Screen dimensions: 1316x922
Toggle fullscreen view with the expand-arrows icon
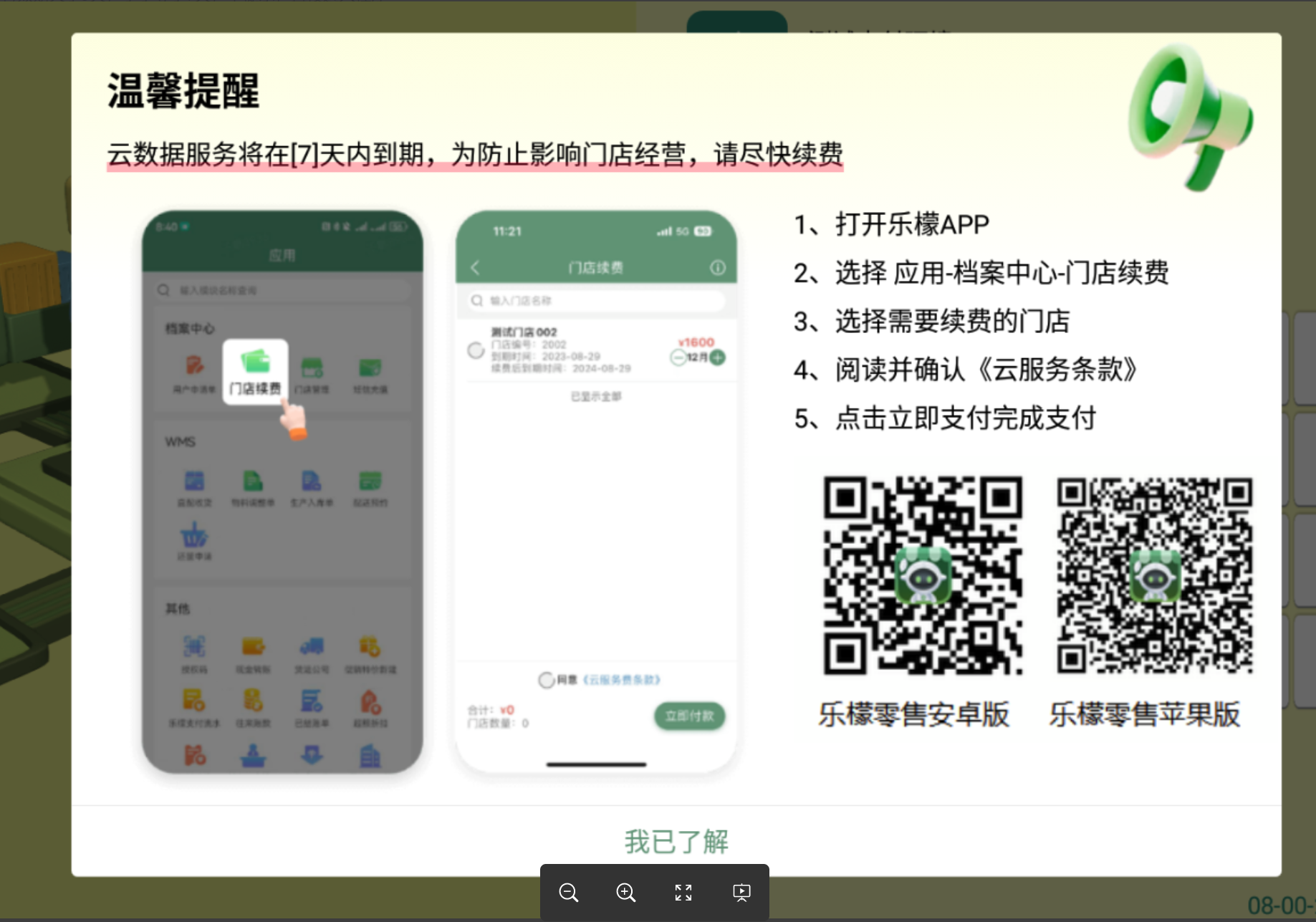(683, 893)
